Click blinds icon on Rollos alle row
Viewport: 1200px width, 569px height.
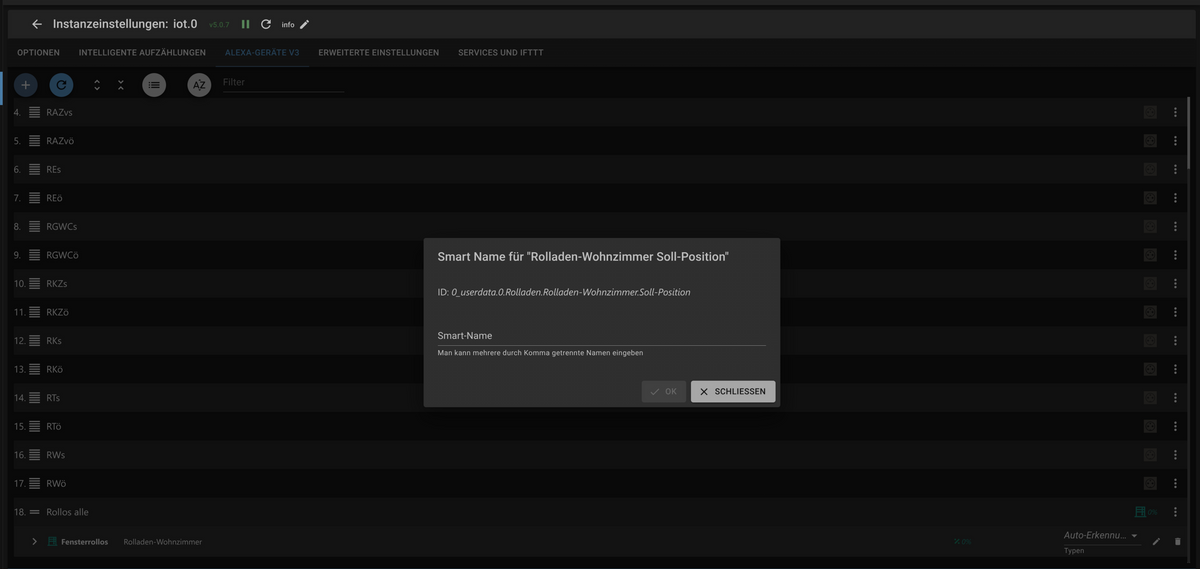pyautogui.click(x=1141, y=512)
